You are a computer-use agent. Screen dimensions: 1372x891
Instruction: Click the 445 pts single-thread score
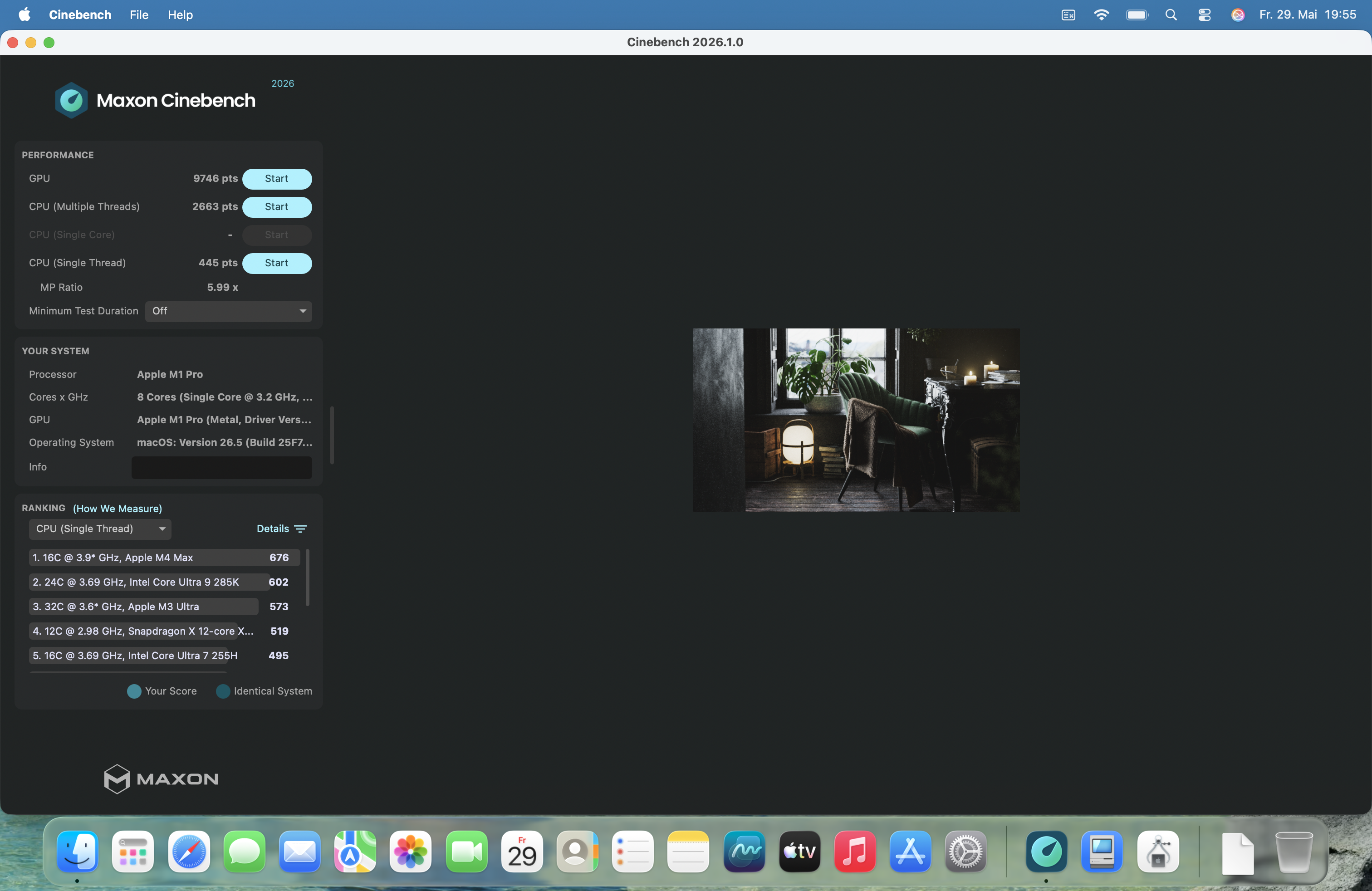coord(218,263)
